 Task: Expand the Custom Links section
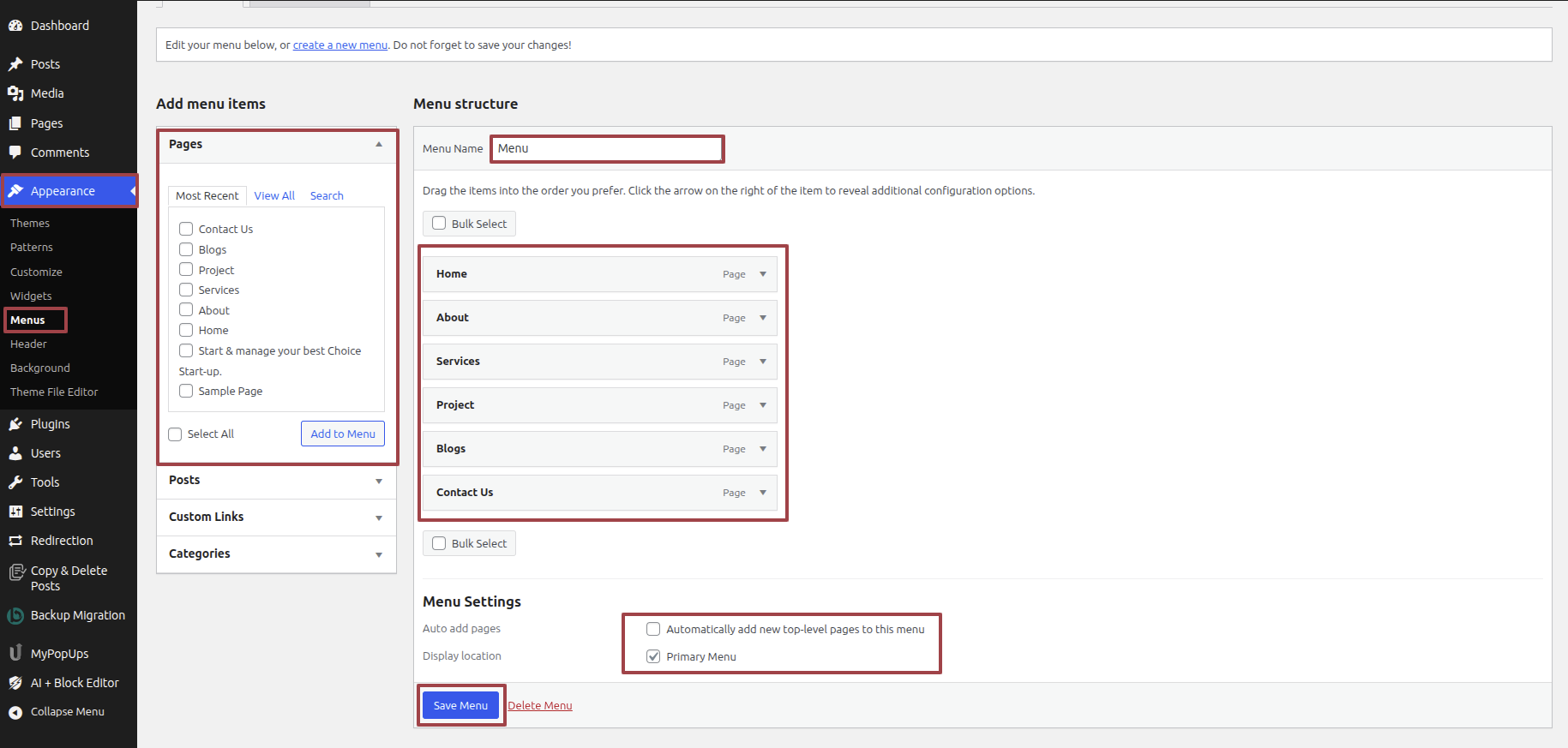click(379, 518)
